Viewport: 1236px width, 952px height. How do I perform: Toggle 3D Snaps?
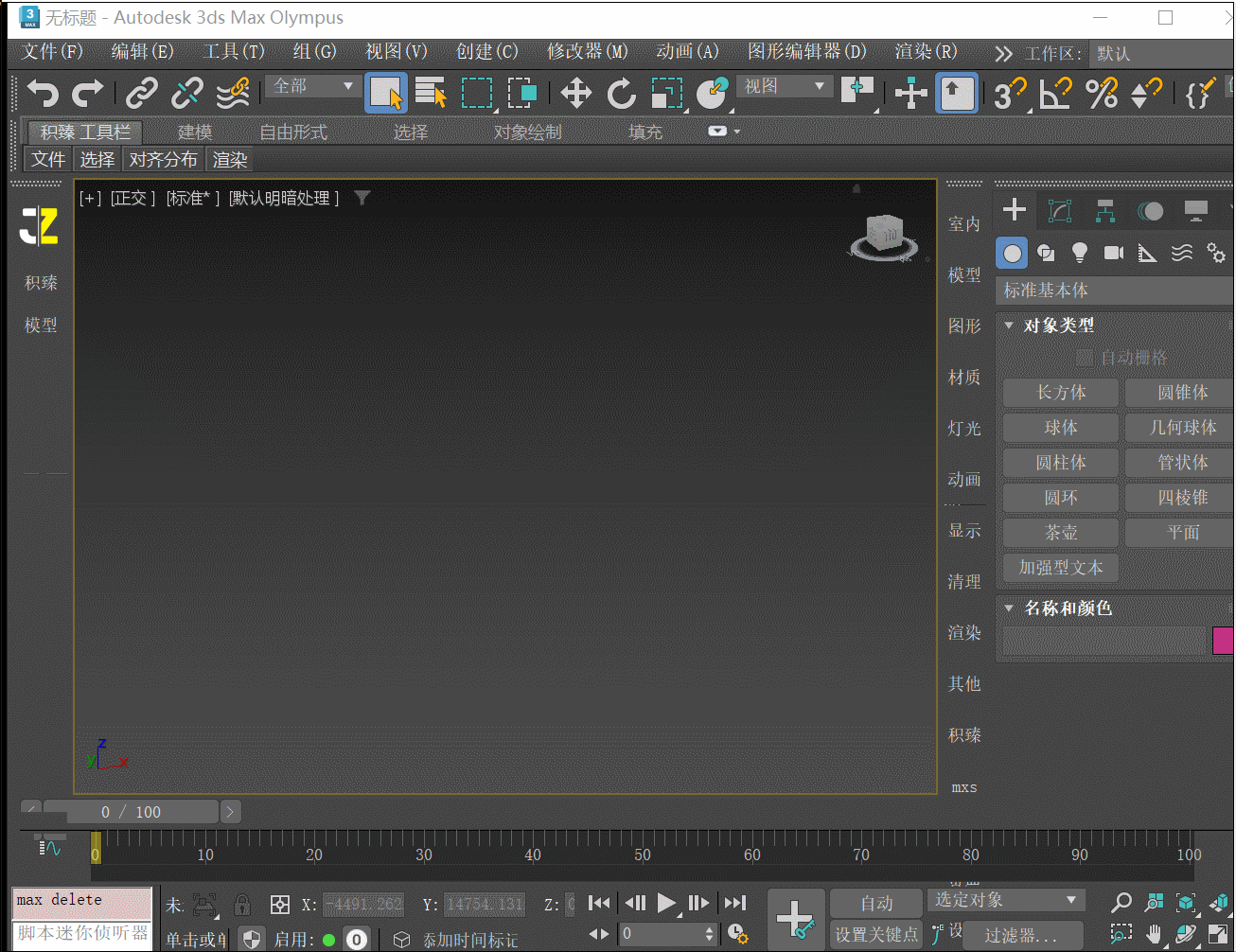pyautogui.click(x=1010, y=93)
